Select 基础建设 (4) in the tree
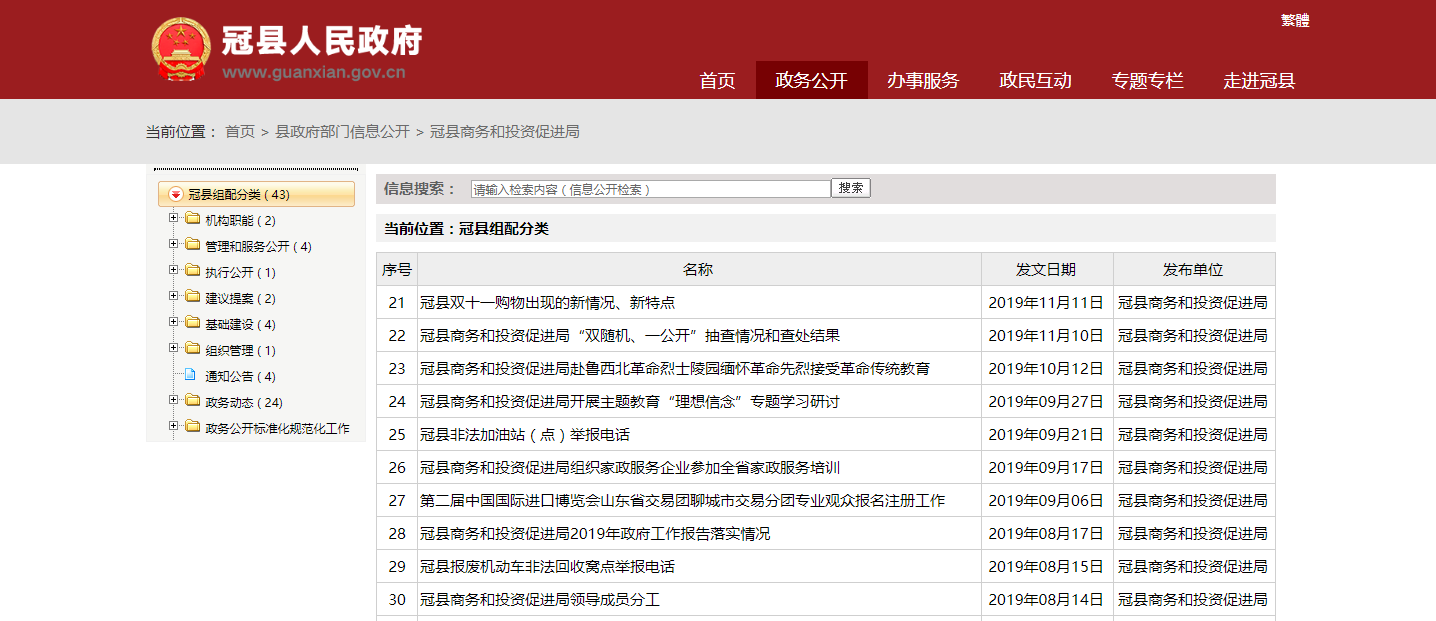 tap(240, 324)
